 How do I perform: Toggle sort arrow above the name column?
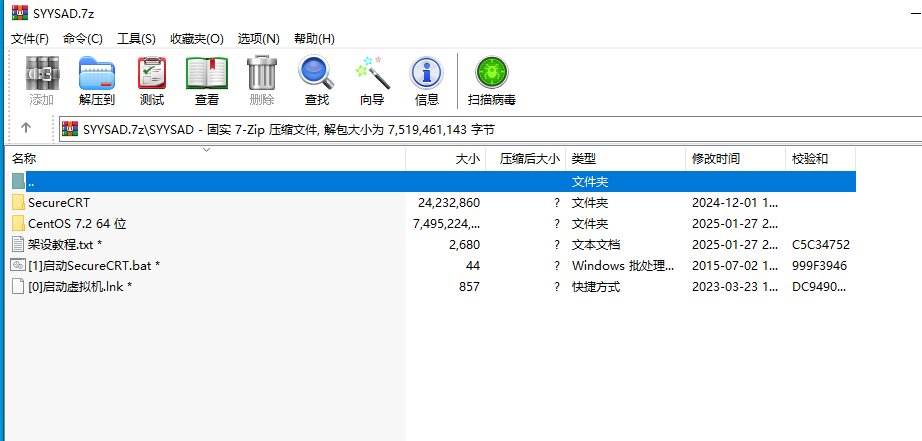coord(206,150)
